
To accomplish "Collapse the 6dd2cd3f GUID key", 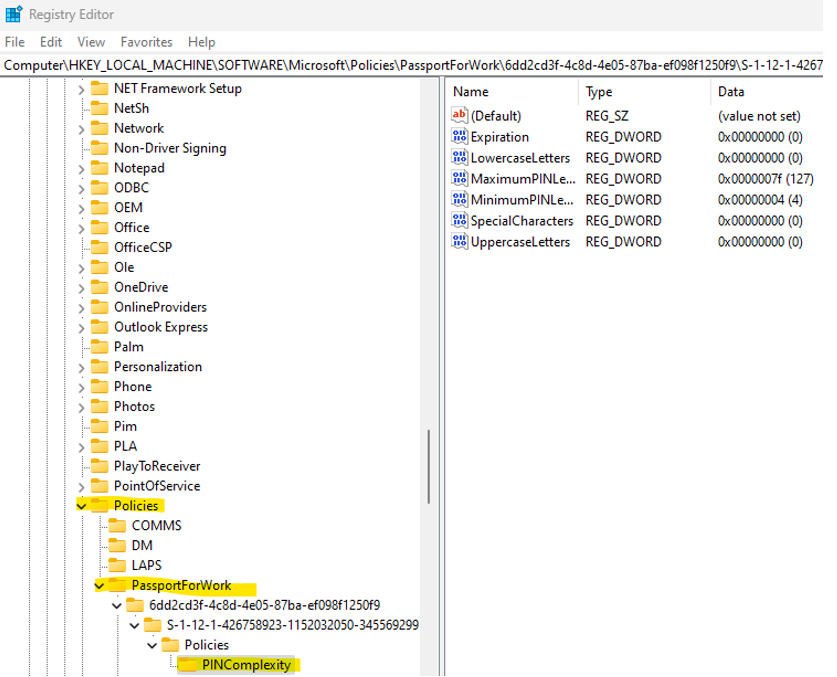I will [x=117, y=605].
